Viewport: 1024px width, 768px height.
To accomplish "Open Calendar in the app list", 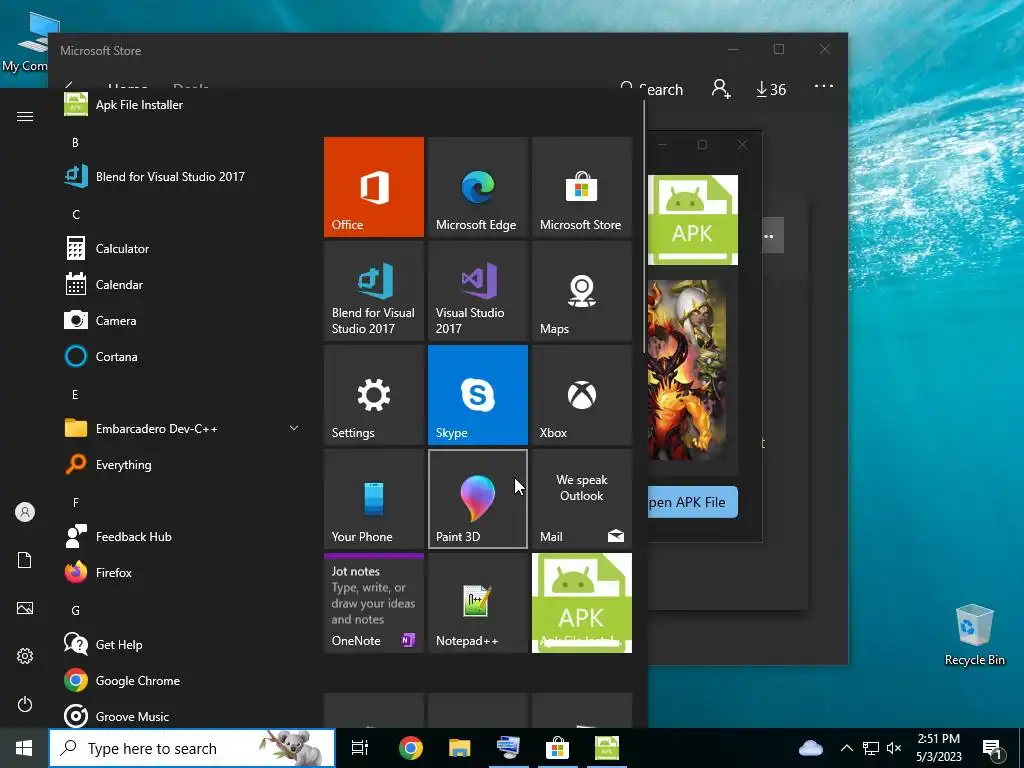I will 185,285.
